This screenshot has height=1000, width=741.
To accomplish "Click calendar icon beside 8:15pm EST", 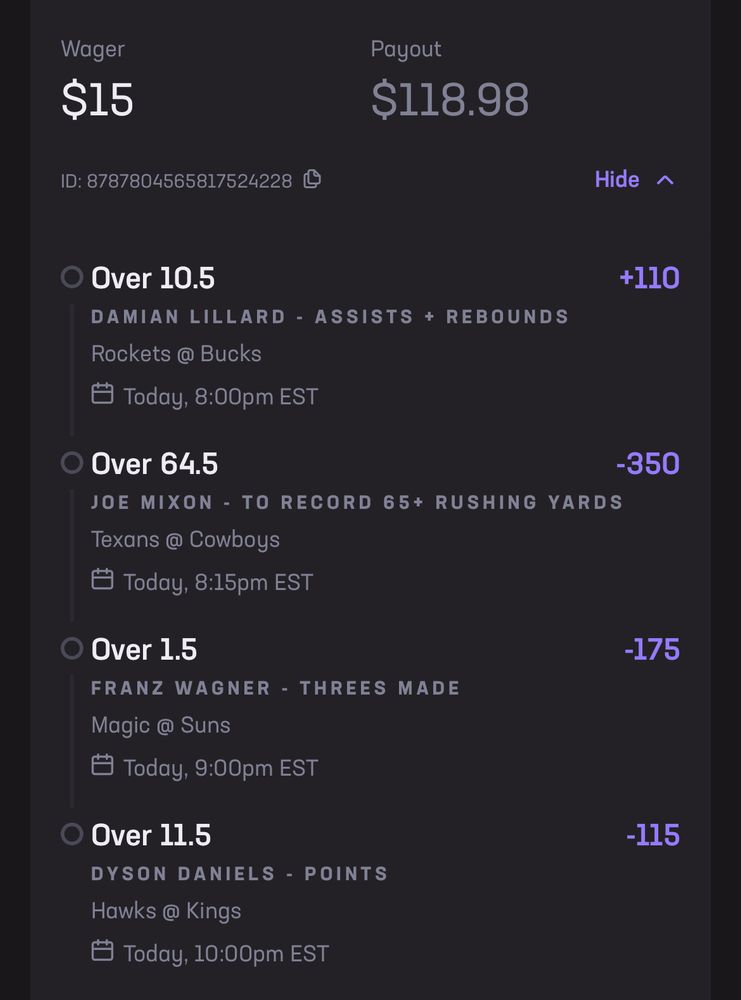I will tap(102, 579).
